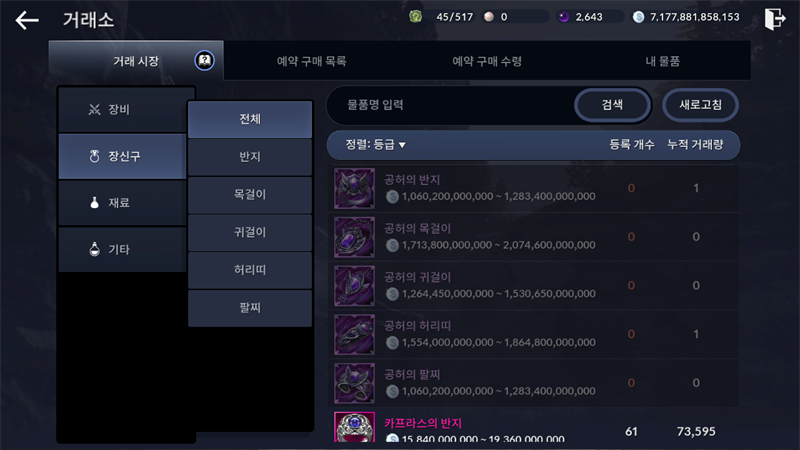This screenshot has height=450, width=800.
Task: Switch to the 예약 구매 목록 tab
Action: tap(311, 61)
